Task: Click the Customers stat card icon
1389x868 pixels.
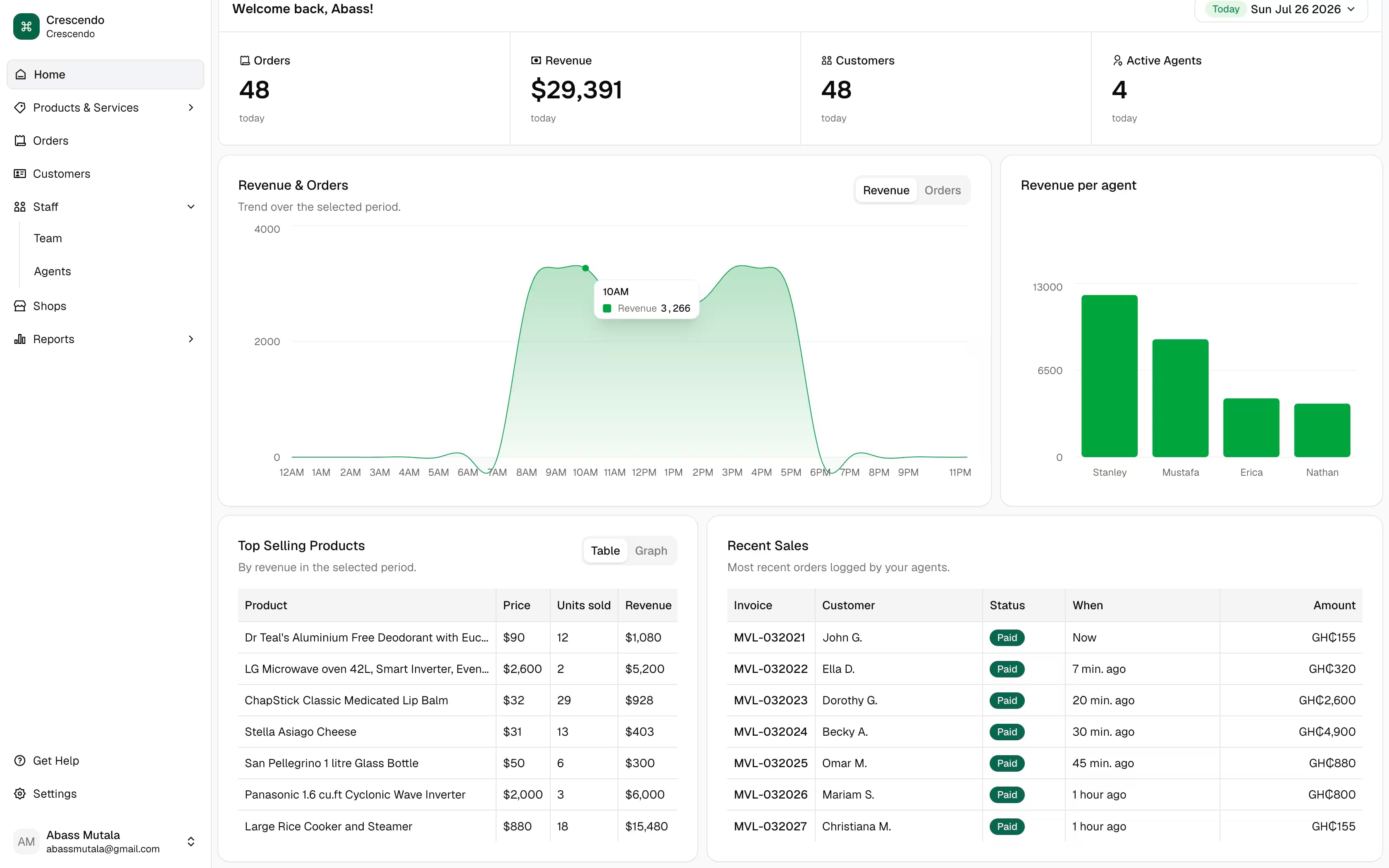Action: point(826,60)
